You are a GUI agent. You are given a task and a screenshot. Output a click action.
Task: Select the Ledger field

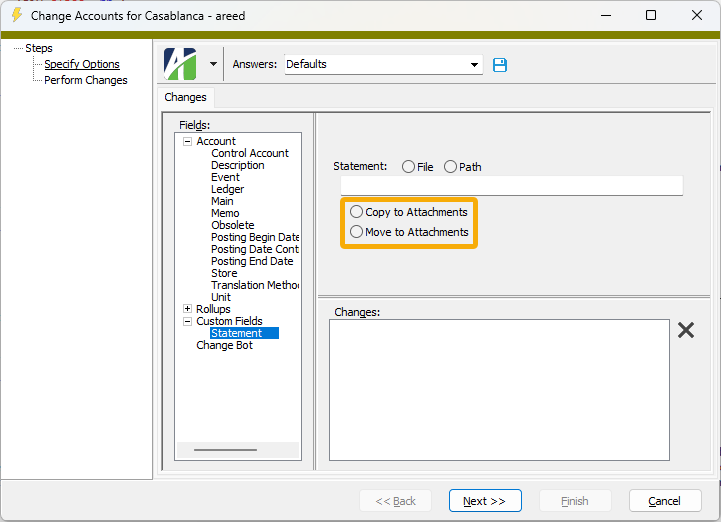tap(228, 189)
